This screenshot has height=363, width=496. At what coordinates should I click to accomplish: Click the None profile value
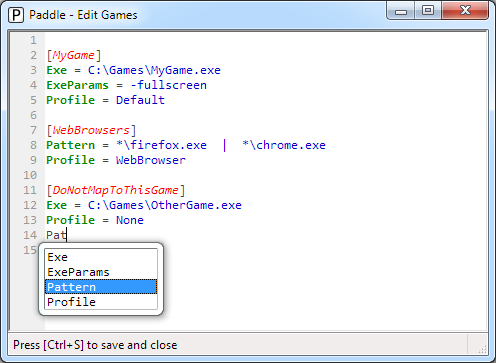tap(130, 220)
